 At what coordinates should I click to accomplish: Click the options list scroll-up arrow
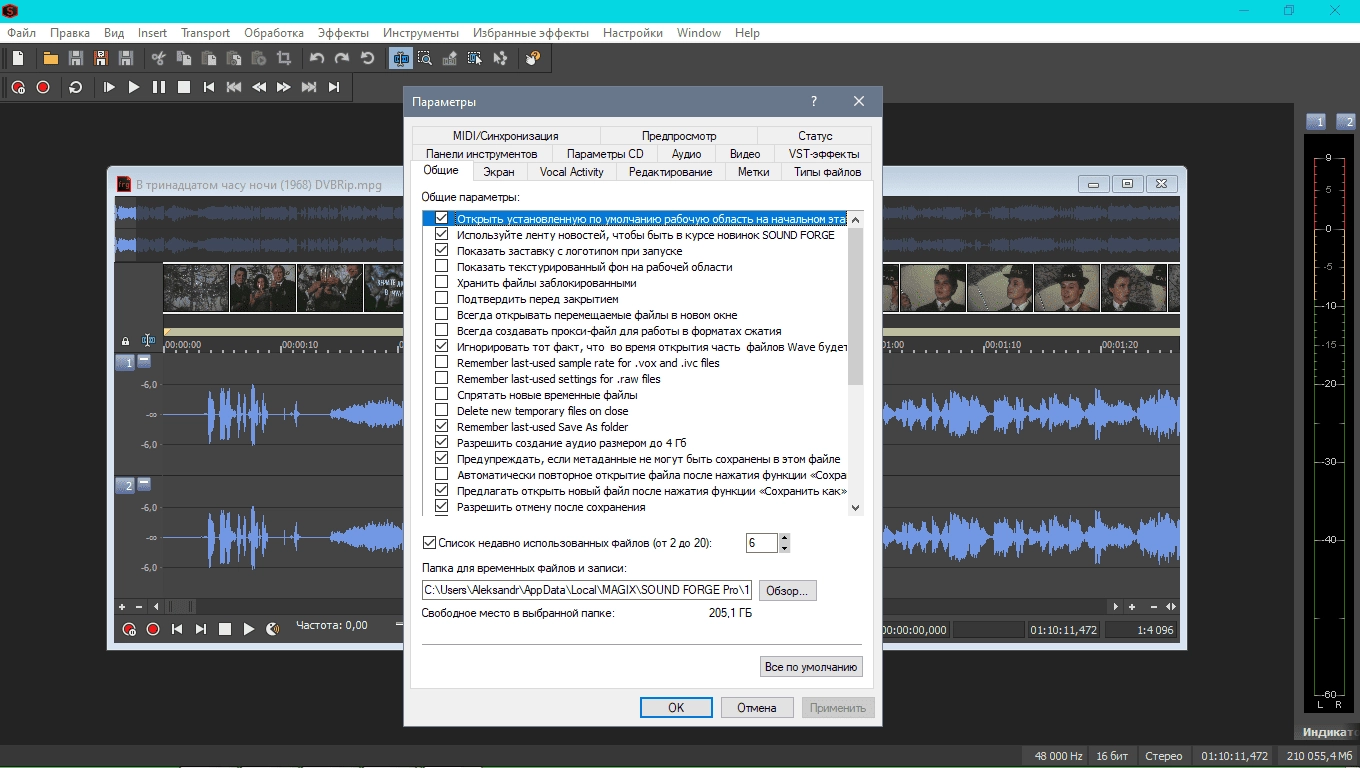(855, 219)
